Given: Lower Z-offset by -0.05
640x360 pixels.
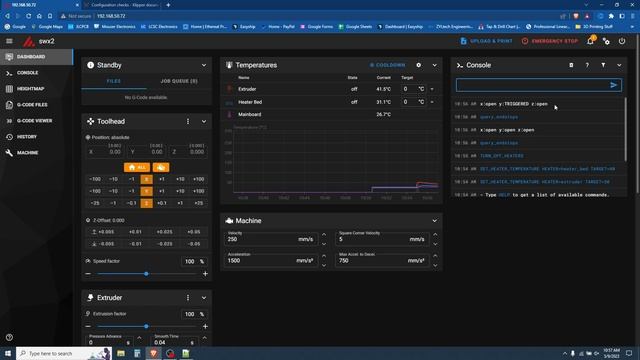Looking at the screenshot, I should pos(193,244).
